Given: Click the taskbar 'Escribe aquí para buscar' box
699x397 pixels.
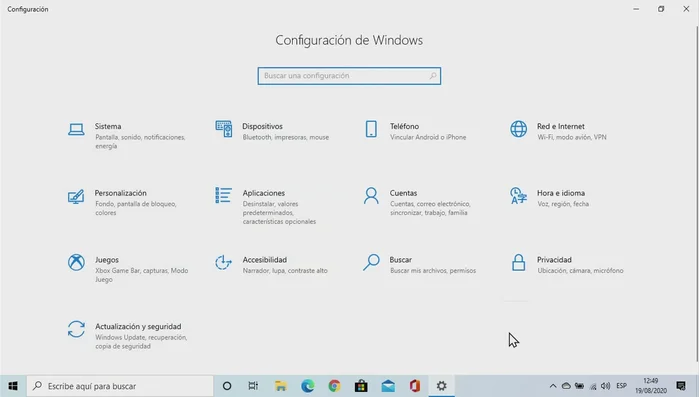Looking at the screenshot, I should pos(120,386).
